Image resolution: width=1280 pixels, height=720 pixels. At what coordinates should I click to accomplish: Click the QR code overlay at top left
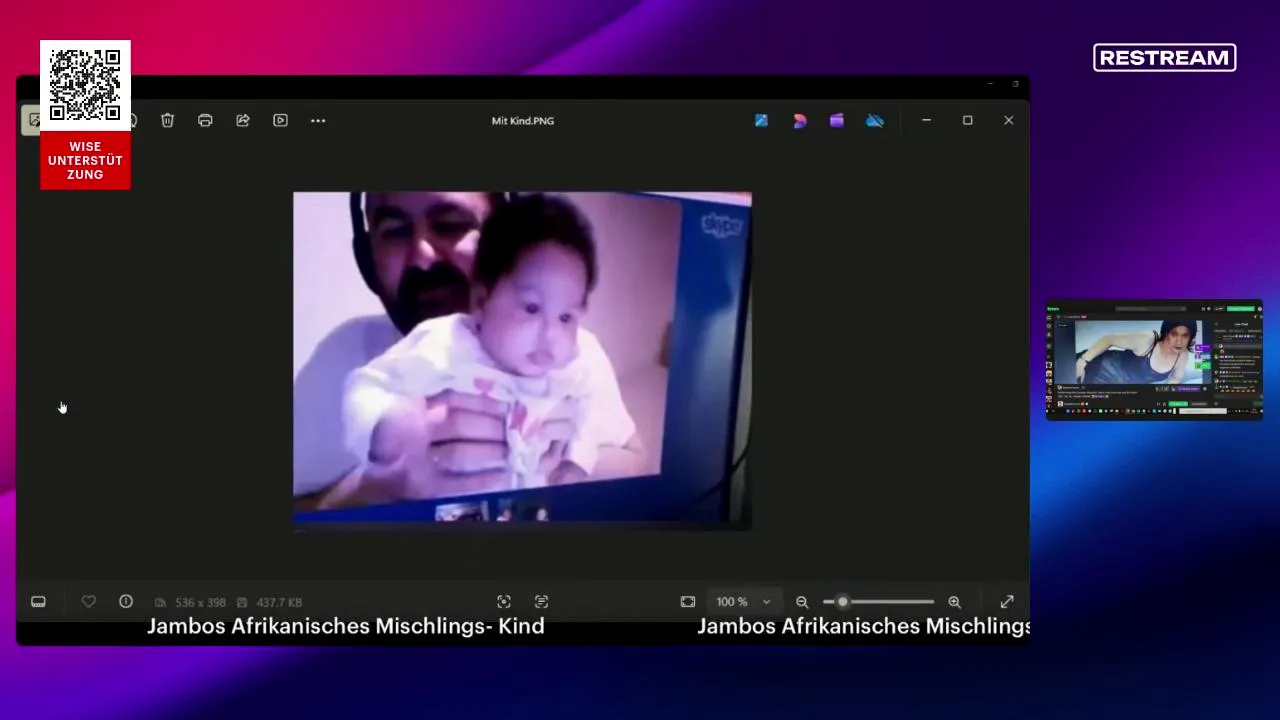(x=85, y=85)
